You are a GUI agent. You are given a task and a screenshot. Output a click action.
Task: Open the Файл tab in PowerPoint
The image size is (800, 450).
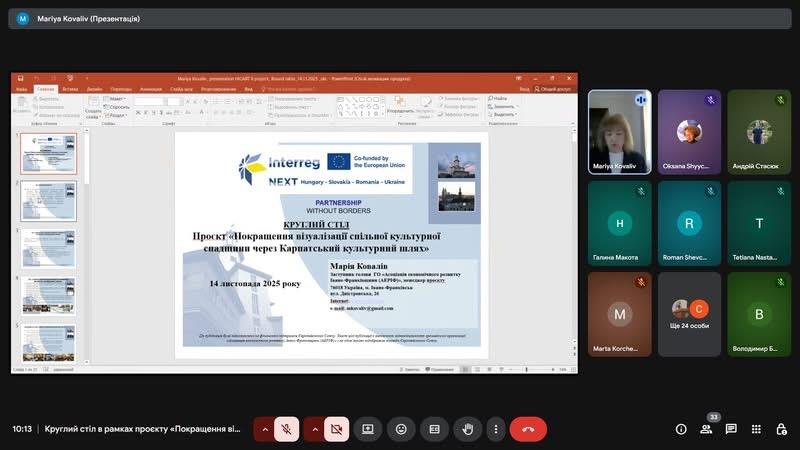22,89
